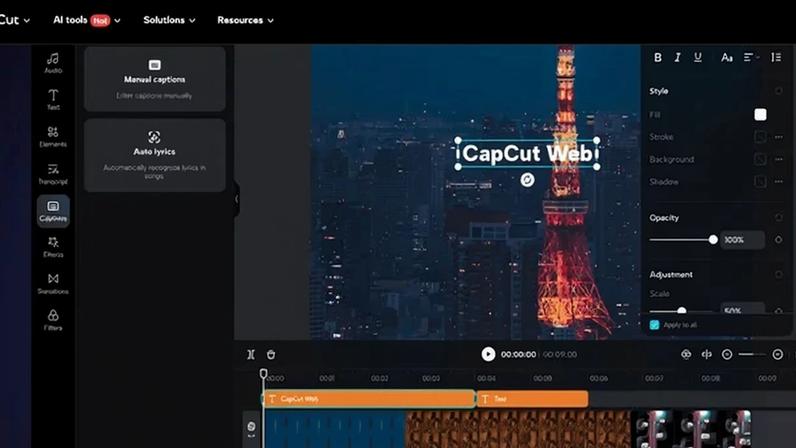Screen dimensions: 796x448
Task: Open the Transcript panel in sidebar
Action: coord(53,174)
